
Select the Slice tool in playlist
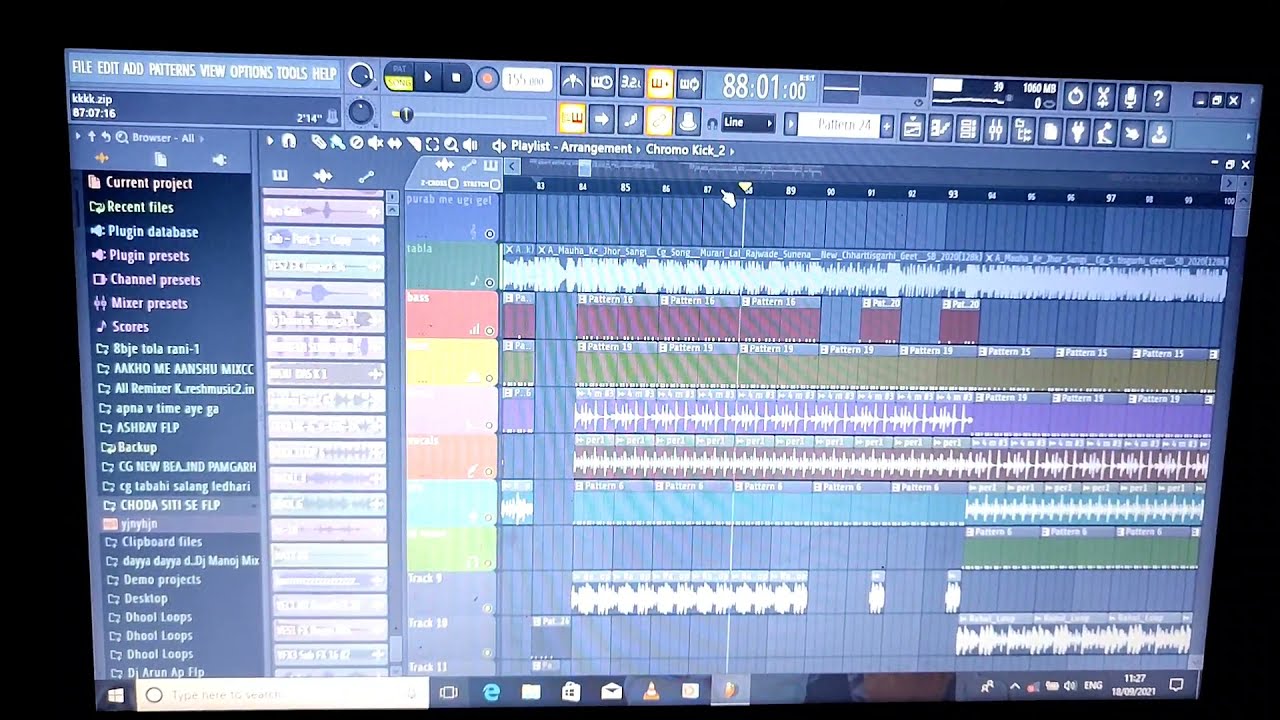414,144
